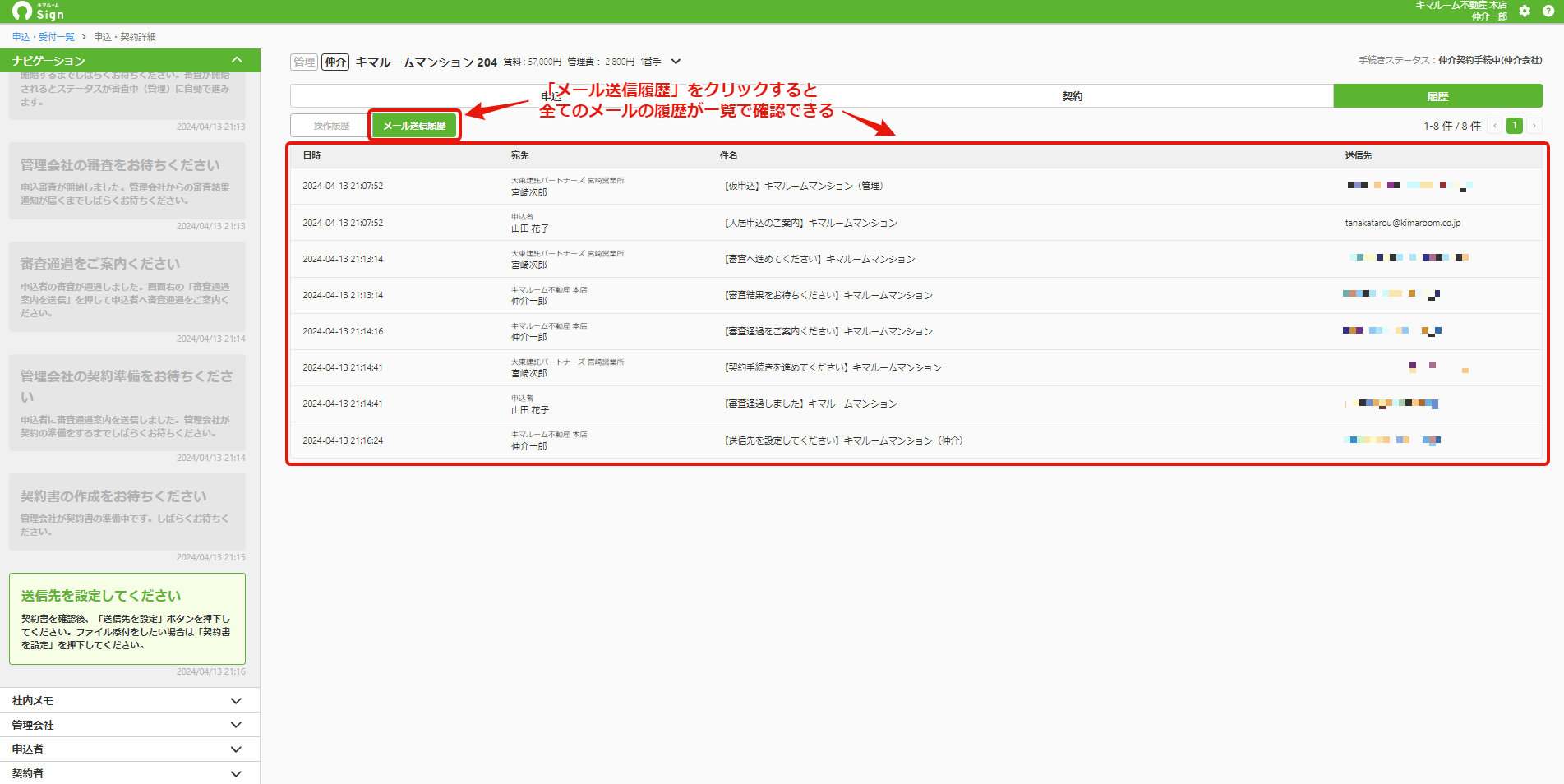Click the timestamp 2024-04-13 21:14:16

click(x=343, y=331)
